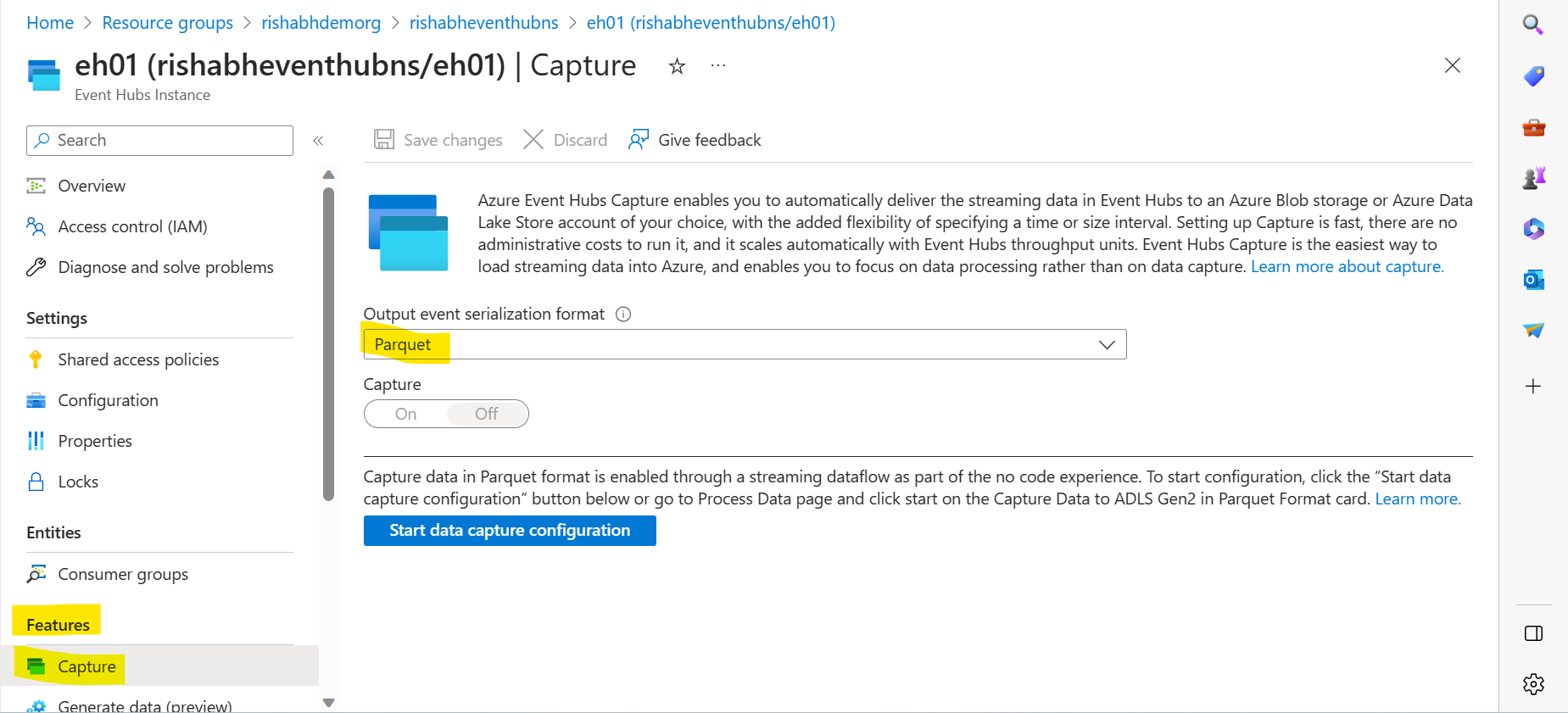Go to the Resource groups breadcrumb

pyautogui.click(x=167, y=23)
